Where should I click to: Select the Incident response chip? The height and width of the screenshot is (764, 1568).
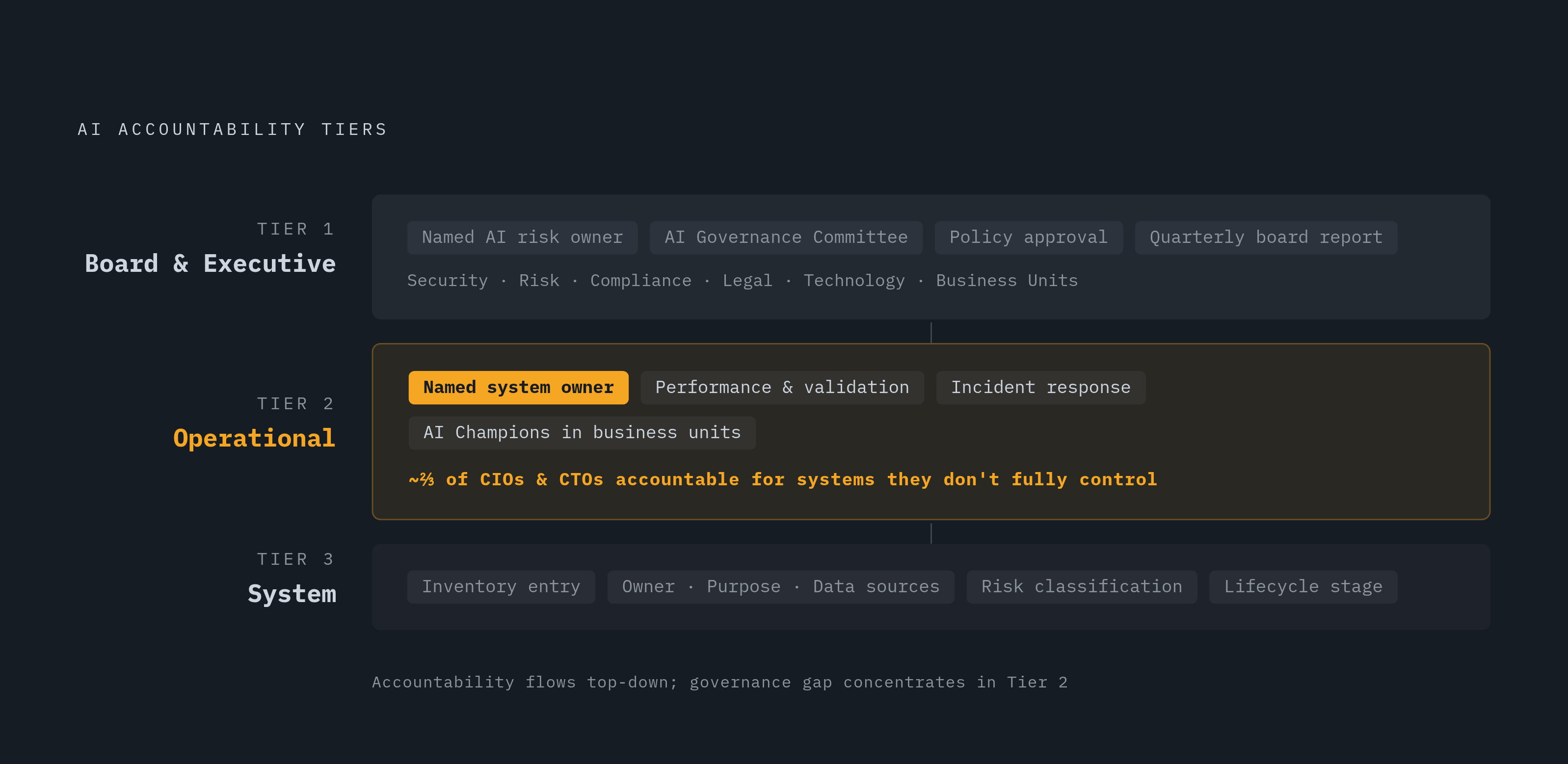[x=1041, y=388]
